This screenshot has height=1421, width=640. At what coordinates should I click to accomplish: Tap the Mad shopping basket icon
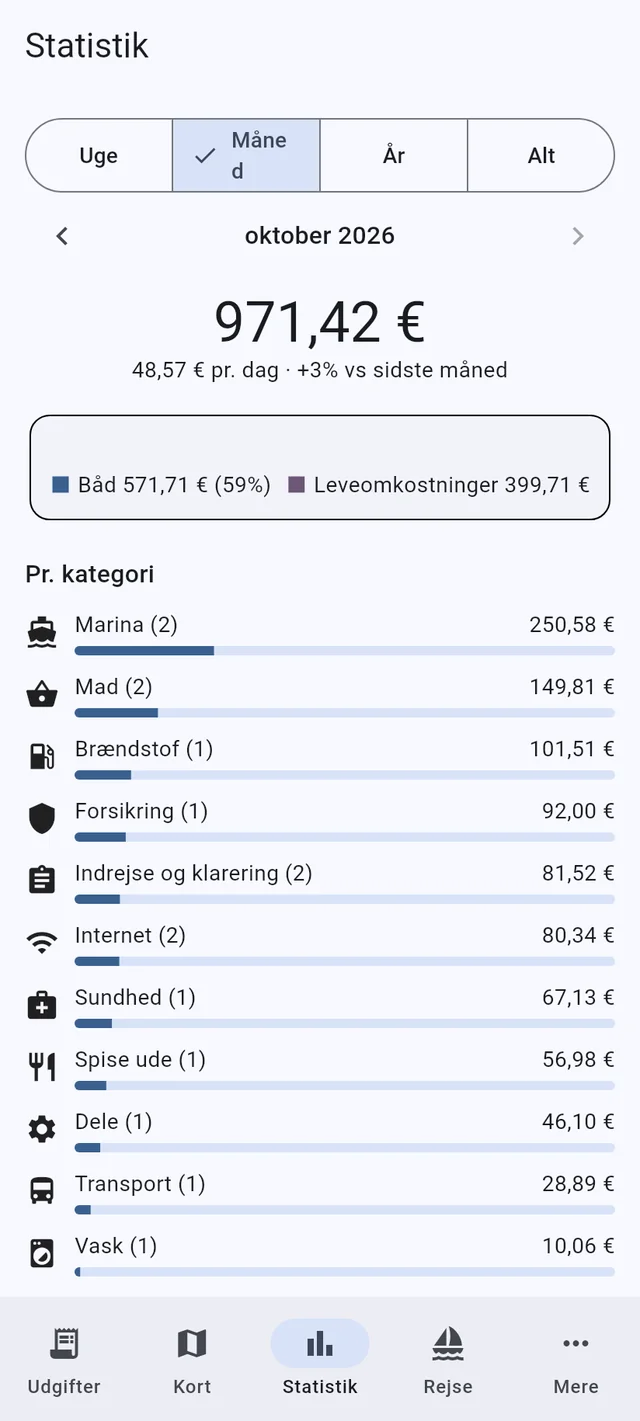pyautogui.click(x=42, y=695)
